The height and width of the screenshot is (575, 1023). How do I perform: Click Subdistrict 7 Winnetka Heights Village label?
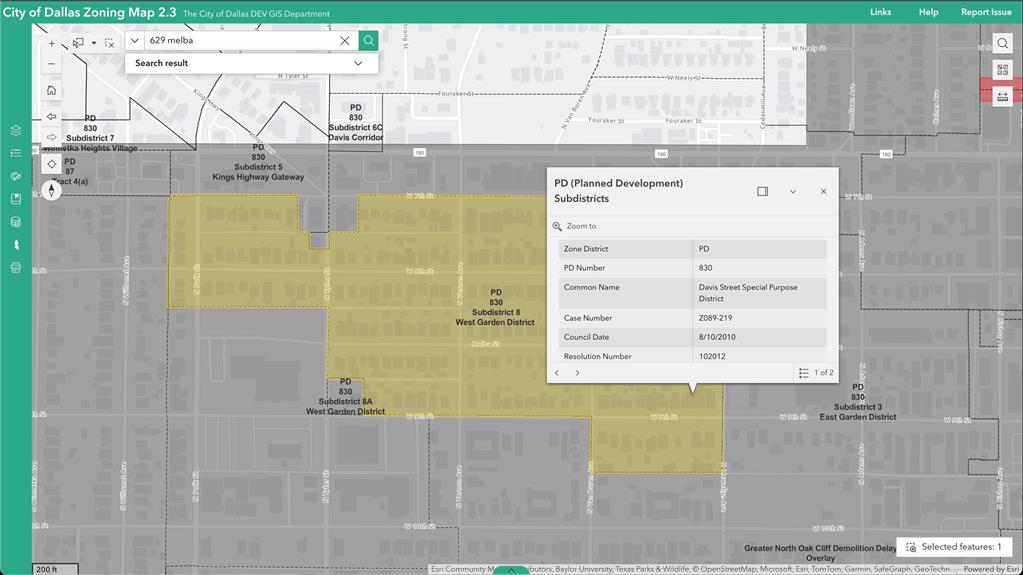[x=90, y=134]
